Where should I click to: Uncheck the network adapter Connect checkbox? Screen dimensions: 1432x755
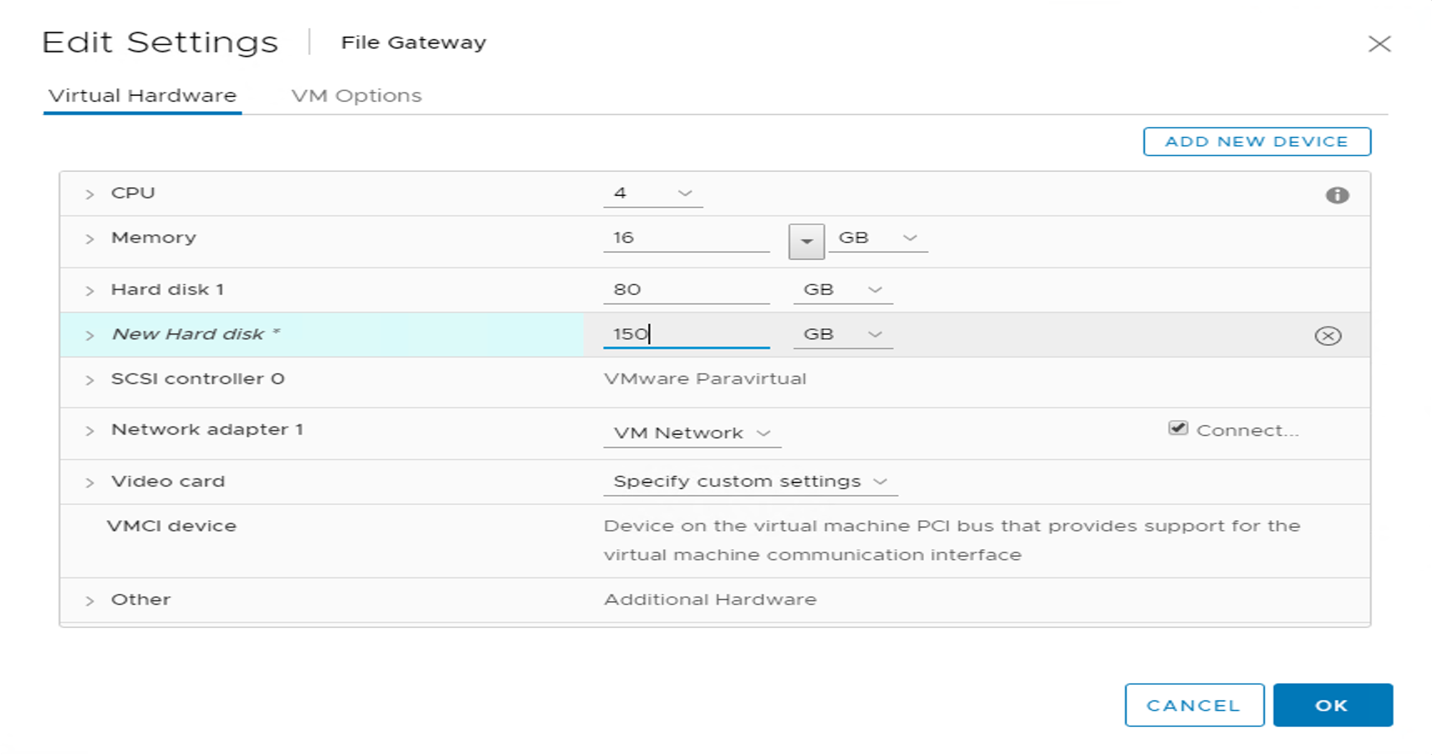[x=1178, y=428]
